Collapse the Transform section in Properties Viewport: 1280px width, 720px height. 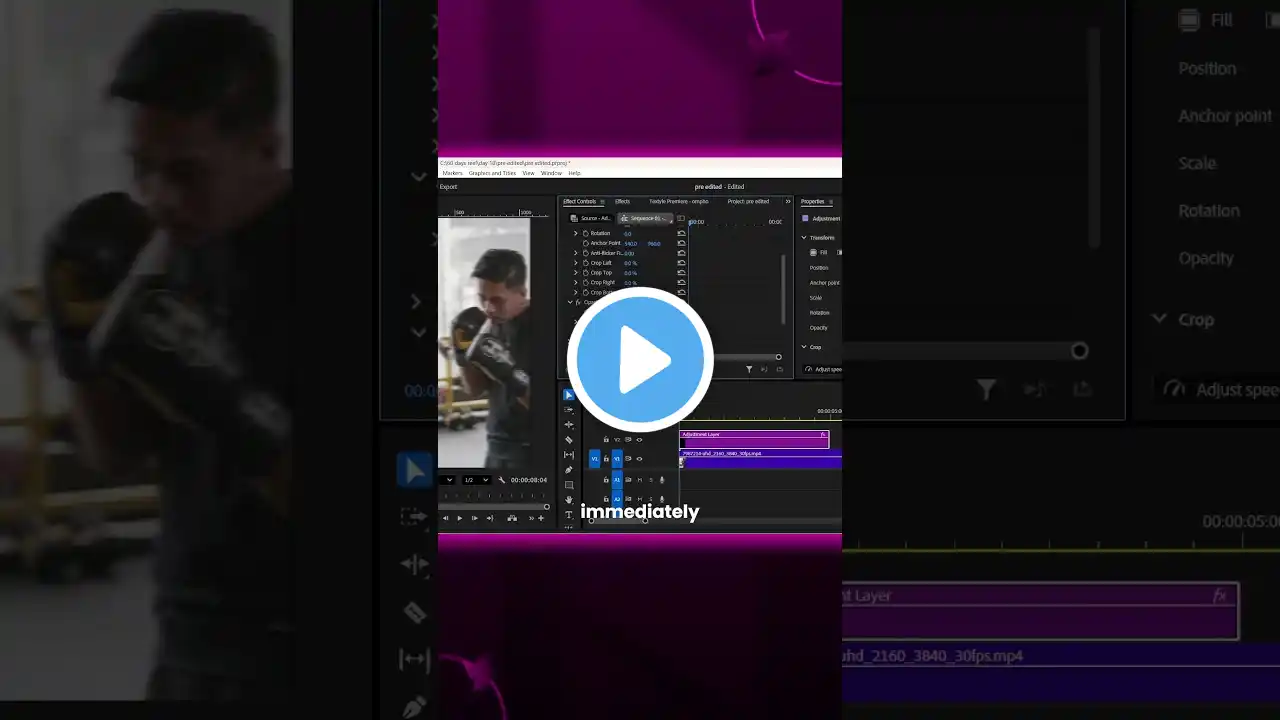tap(803, 238)
